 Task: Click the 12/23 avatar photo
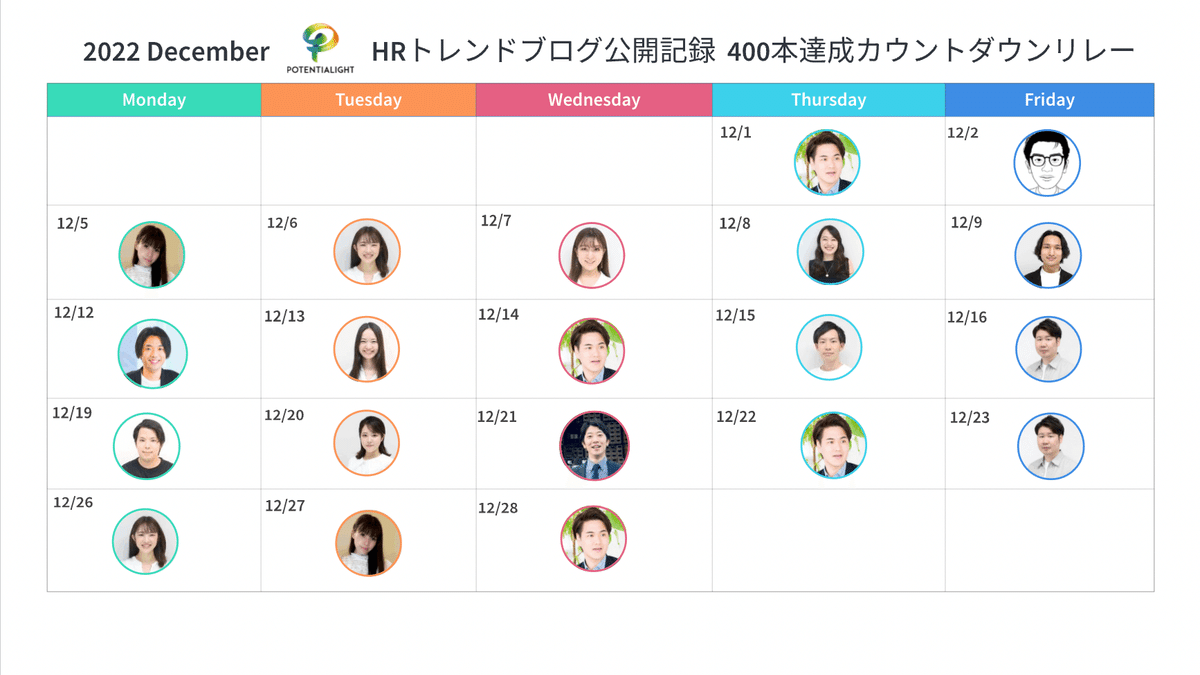1051,446
